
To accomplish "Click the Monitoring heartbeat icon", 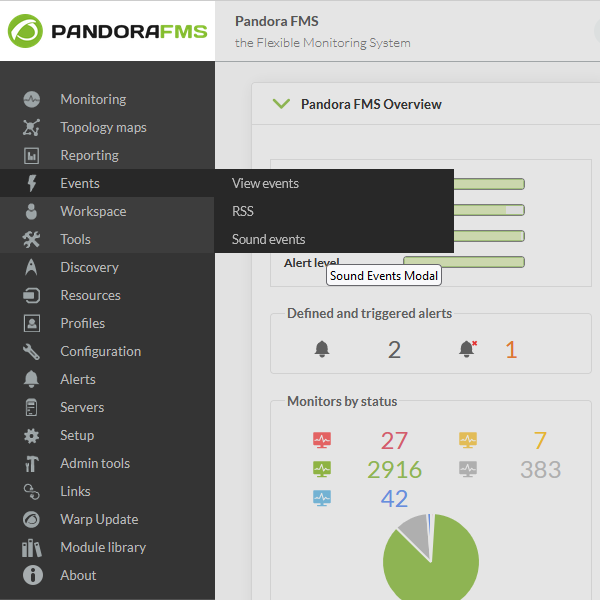I will [31, 99].
